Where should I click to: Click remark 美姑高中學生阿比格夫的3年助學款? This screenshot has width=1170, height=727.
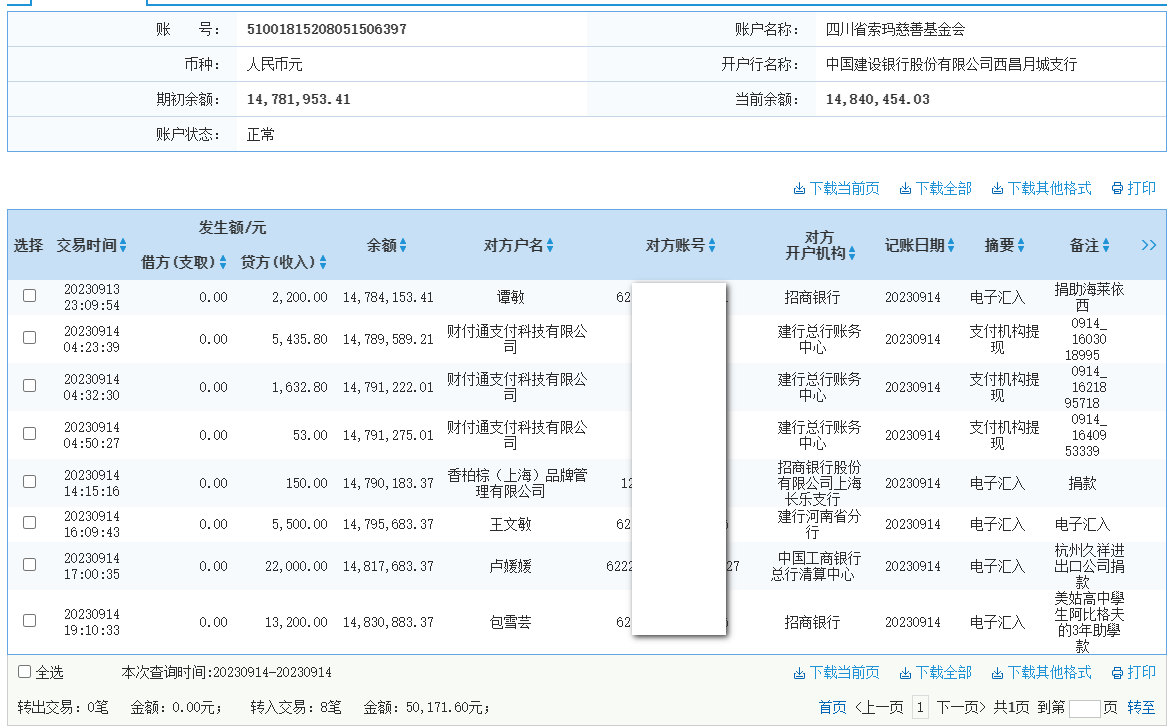pyautogui.click(x=1089, y=623)
